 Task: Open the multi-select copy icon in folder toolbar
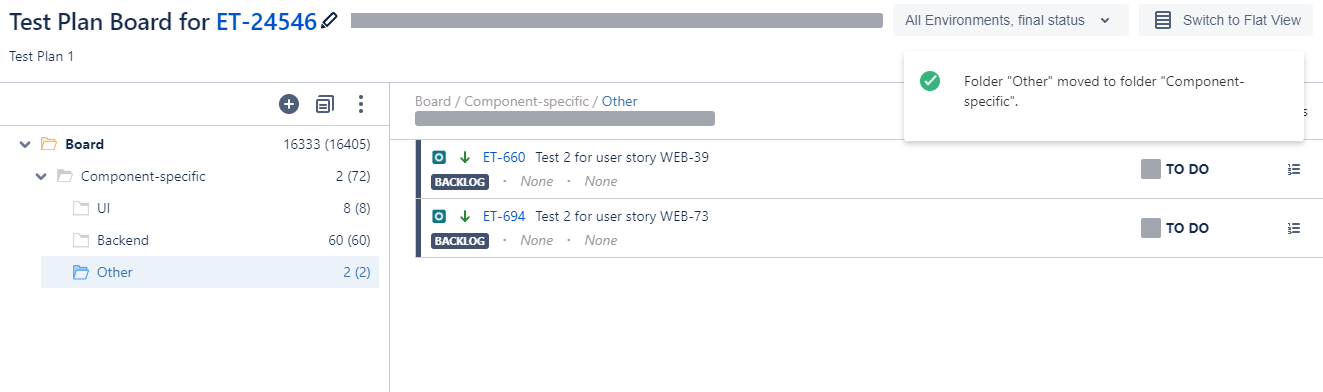coord(325,104)
